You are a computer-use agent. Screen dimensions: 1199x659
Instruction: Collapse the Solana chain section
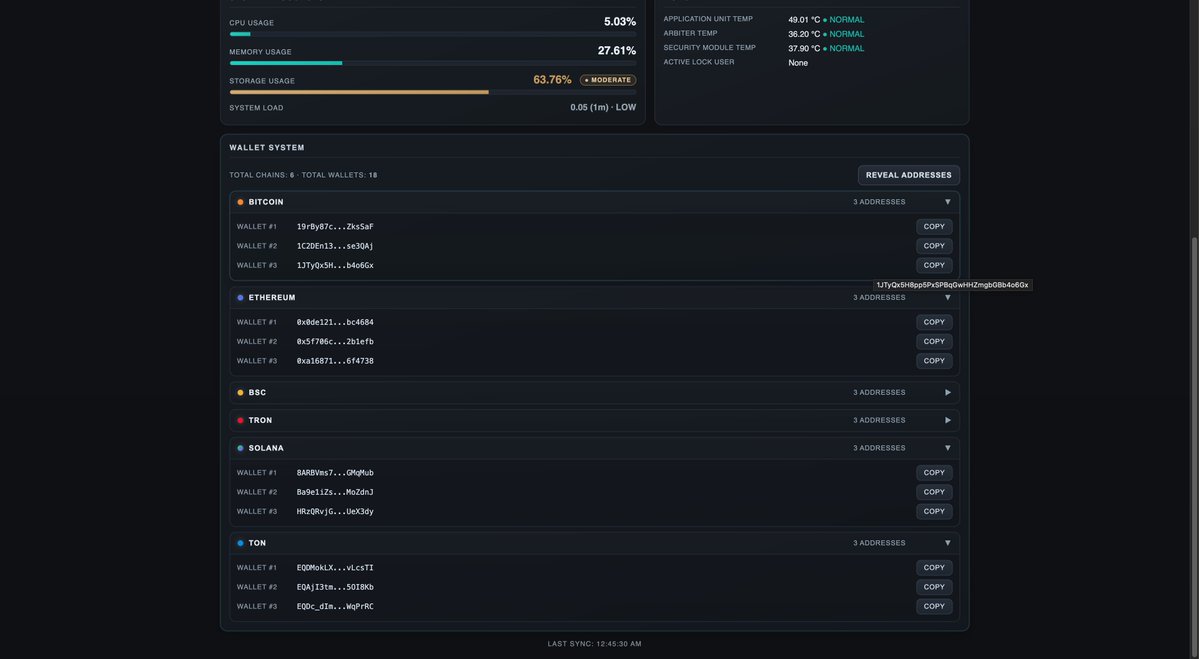click(x=947, y=448)
